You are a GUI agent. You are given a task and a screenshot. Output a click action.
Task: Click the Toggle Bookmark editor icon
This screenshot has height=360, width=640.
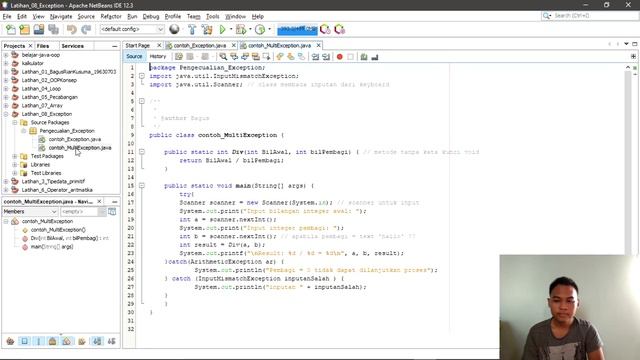pos(301,57)
